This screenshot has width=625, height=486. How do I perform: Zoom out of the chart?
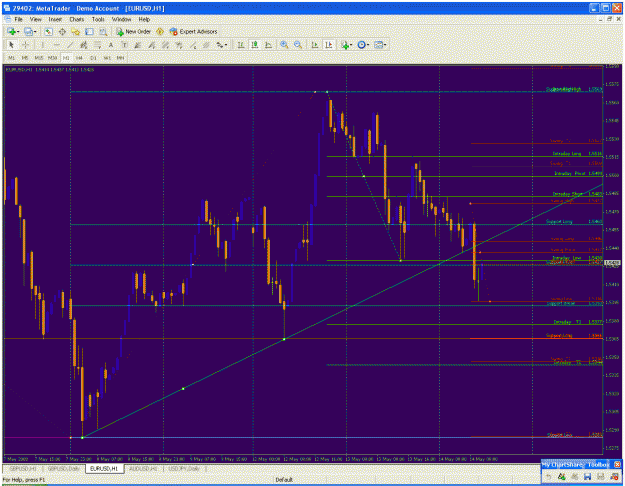point(298,45)
